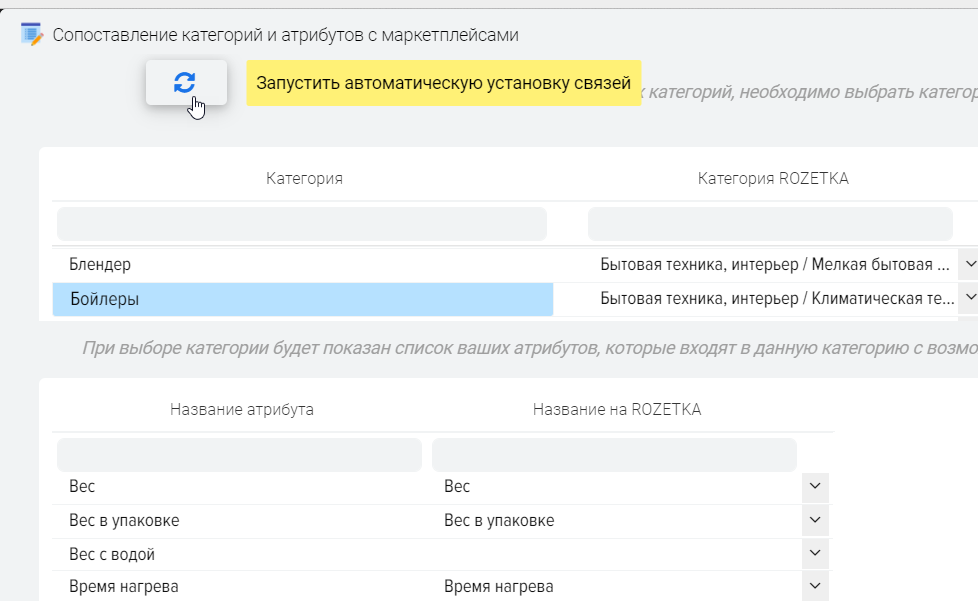This screenshot has height=601, width=978.
Task: Click the Категория column filter field
Action: click(x=302, y=224)
